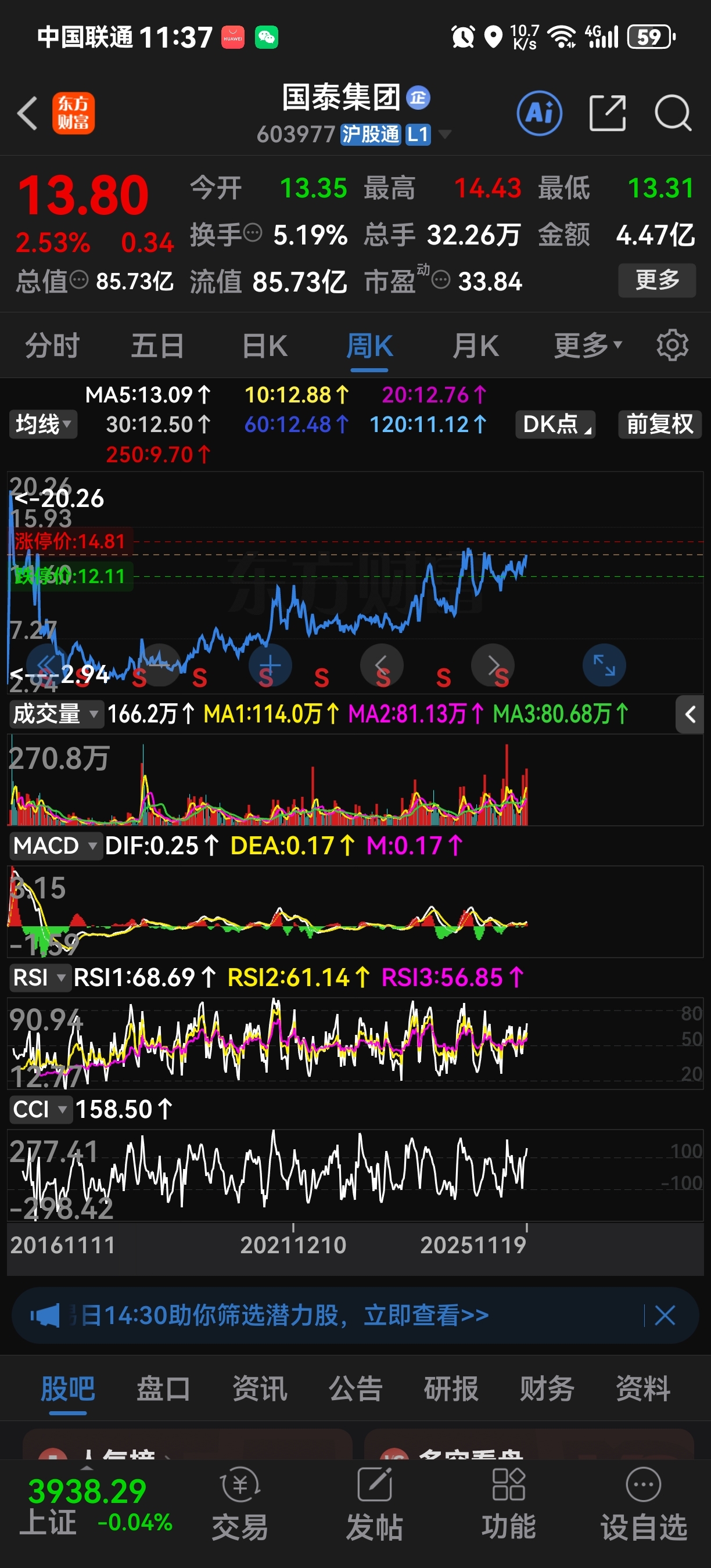
Task: Open the AI assistant icon
Action: coord(539,113)
